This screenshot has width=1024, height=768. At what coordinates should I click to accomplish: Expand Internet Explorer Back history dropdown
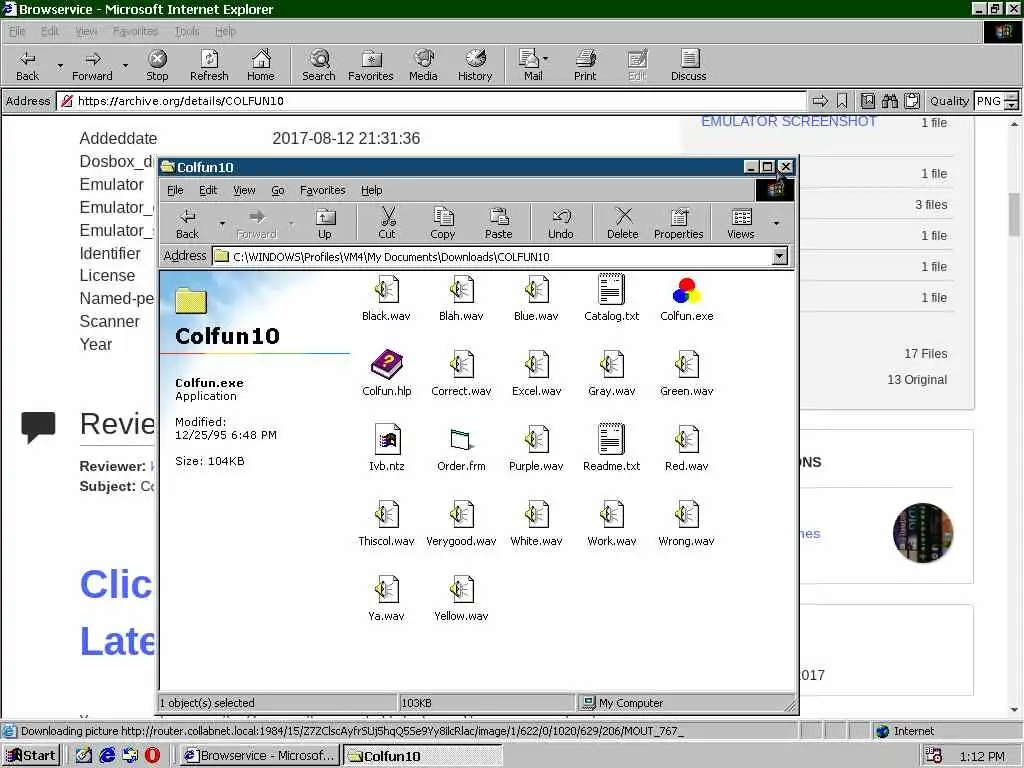coord(60,65)
